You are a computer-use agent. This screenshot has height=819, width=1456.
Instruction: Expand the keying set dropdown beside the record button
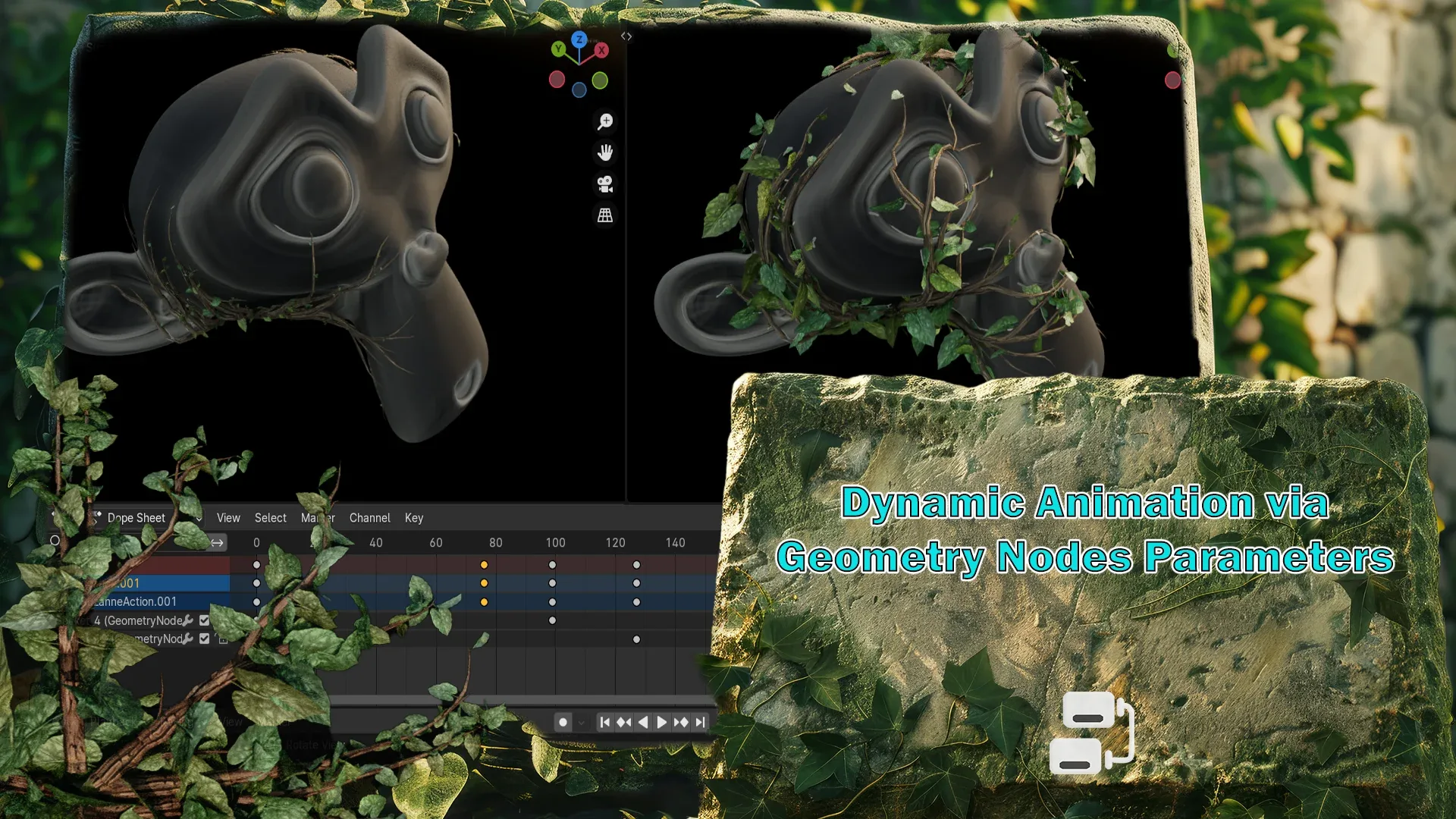(581, 722)
